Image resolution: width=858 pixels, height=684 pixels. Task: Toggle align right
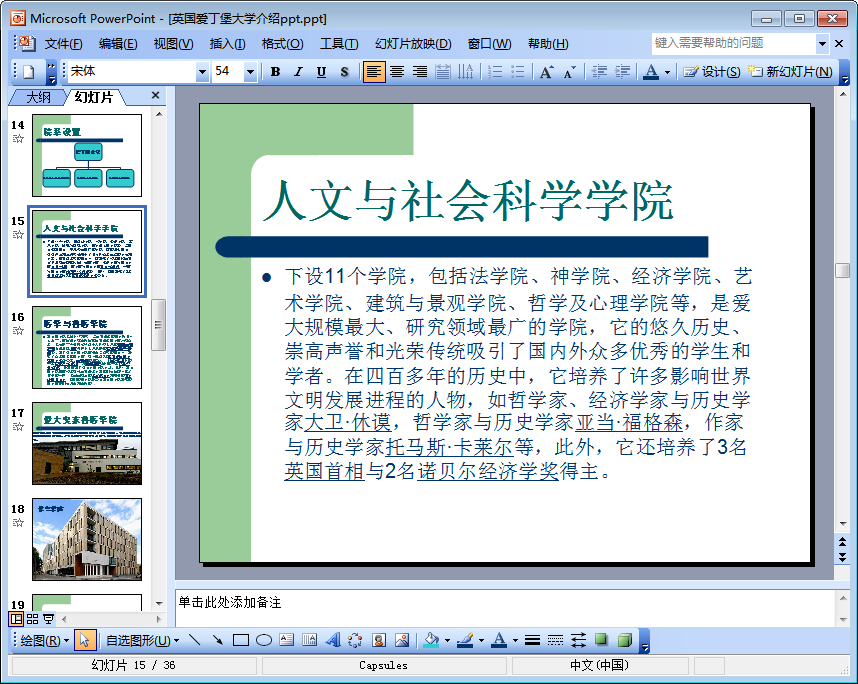tap(420, 72)
